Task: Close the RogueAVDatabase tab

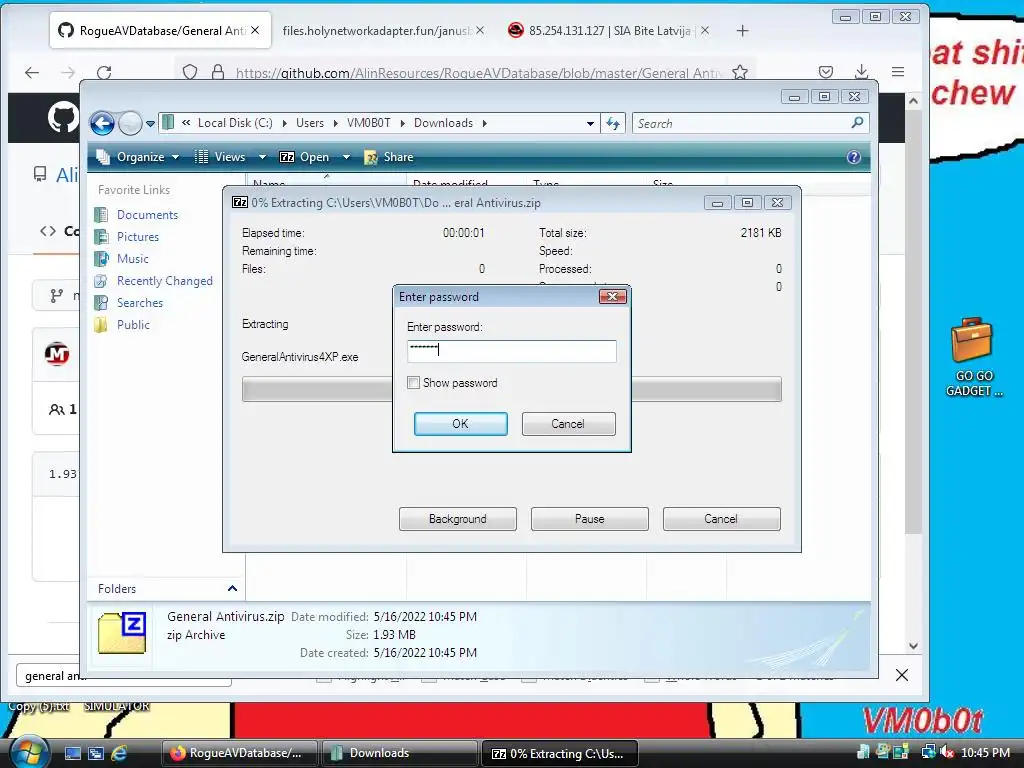Action: click(255, 30)
